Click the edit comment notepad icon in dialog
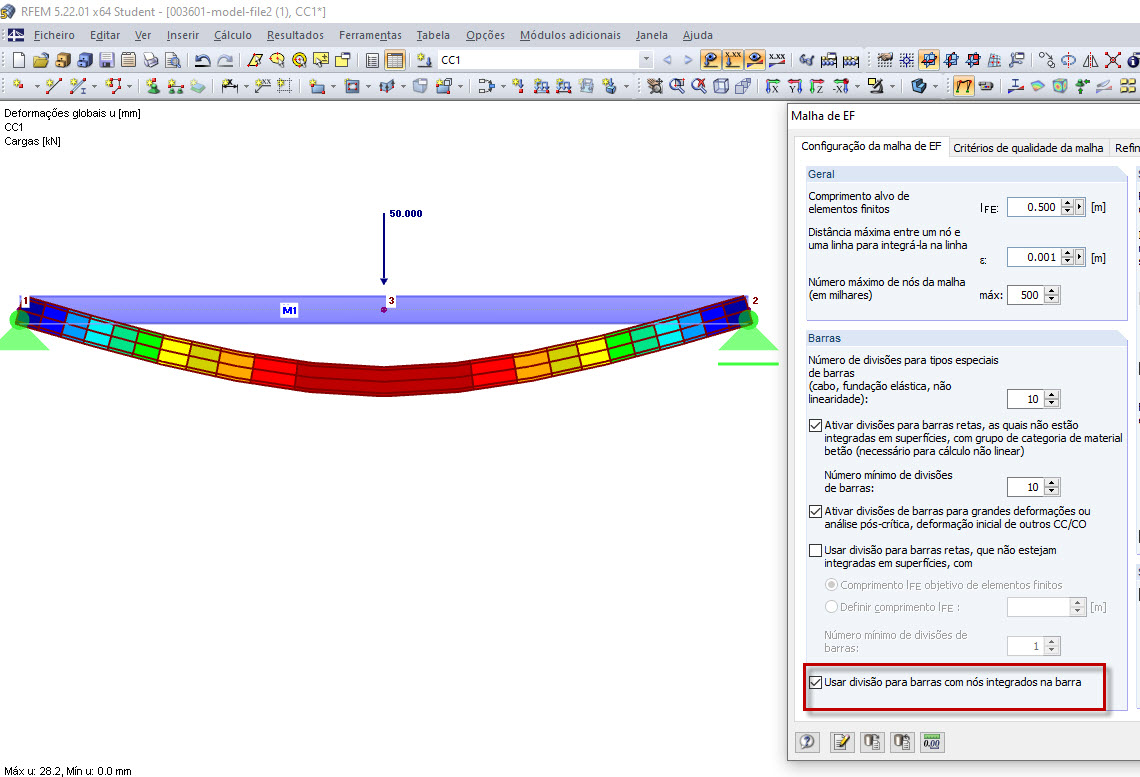 [841, 742]
